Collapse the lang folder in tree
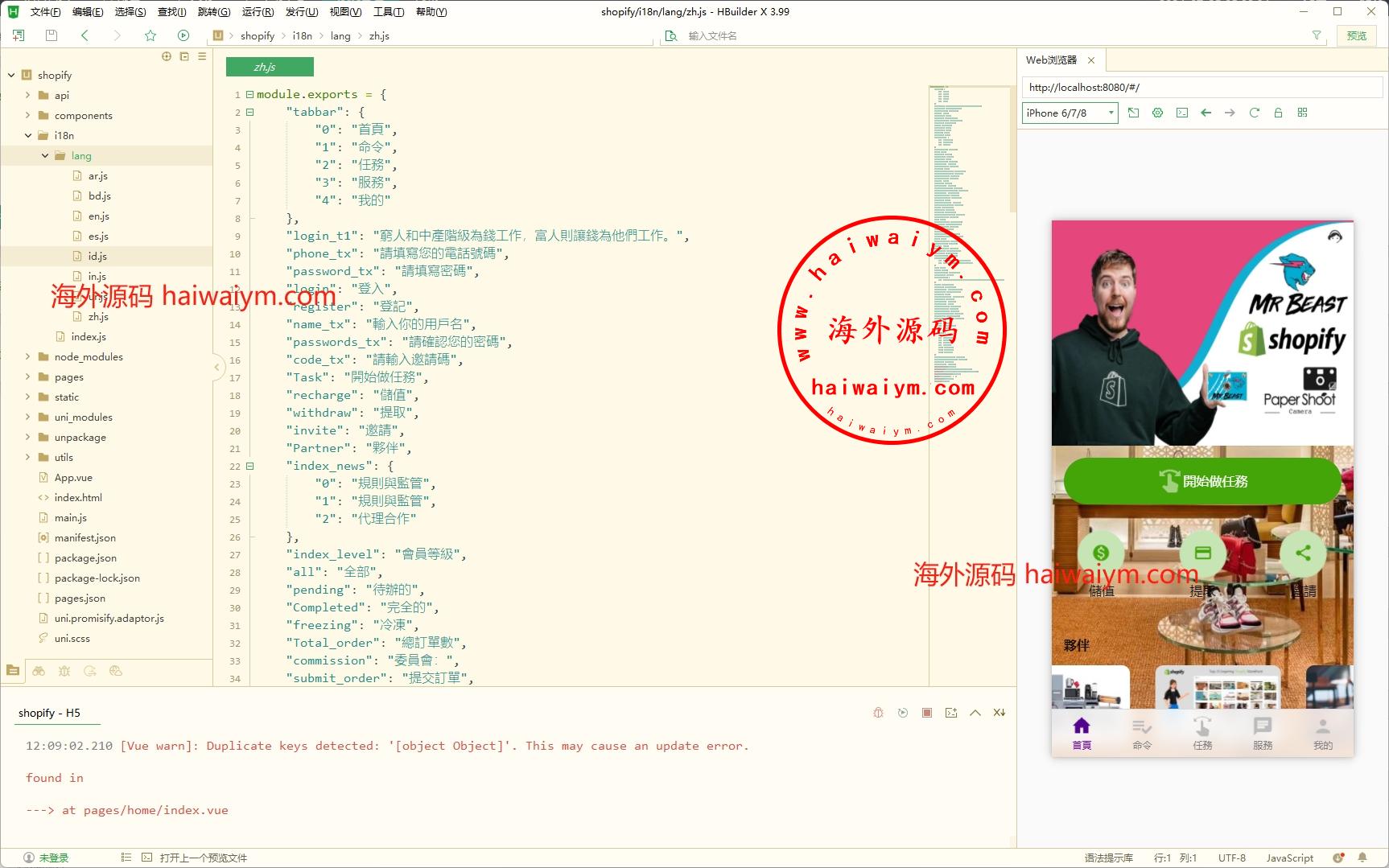Image resolution: width=1389 pixels, height=868 pixels. tap(45, 155)
